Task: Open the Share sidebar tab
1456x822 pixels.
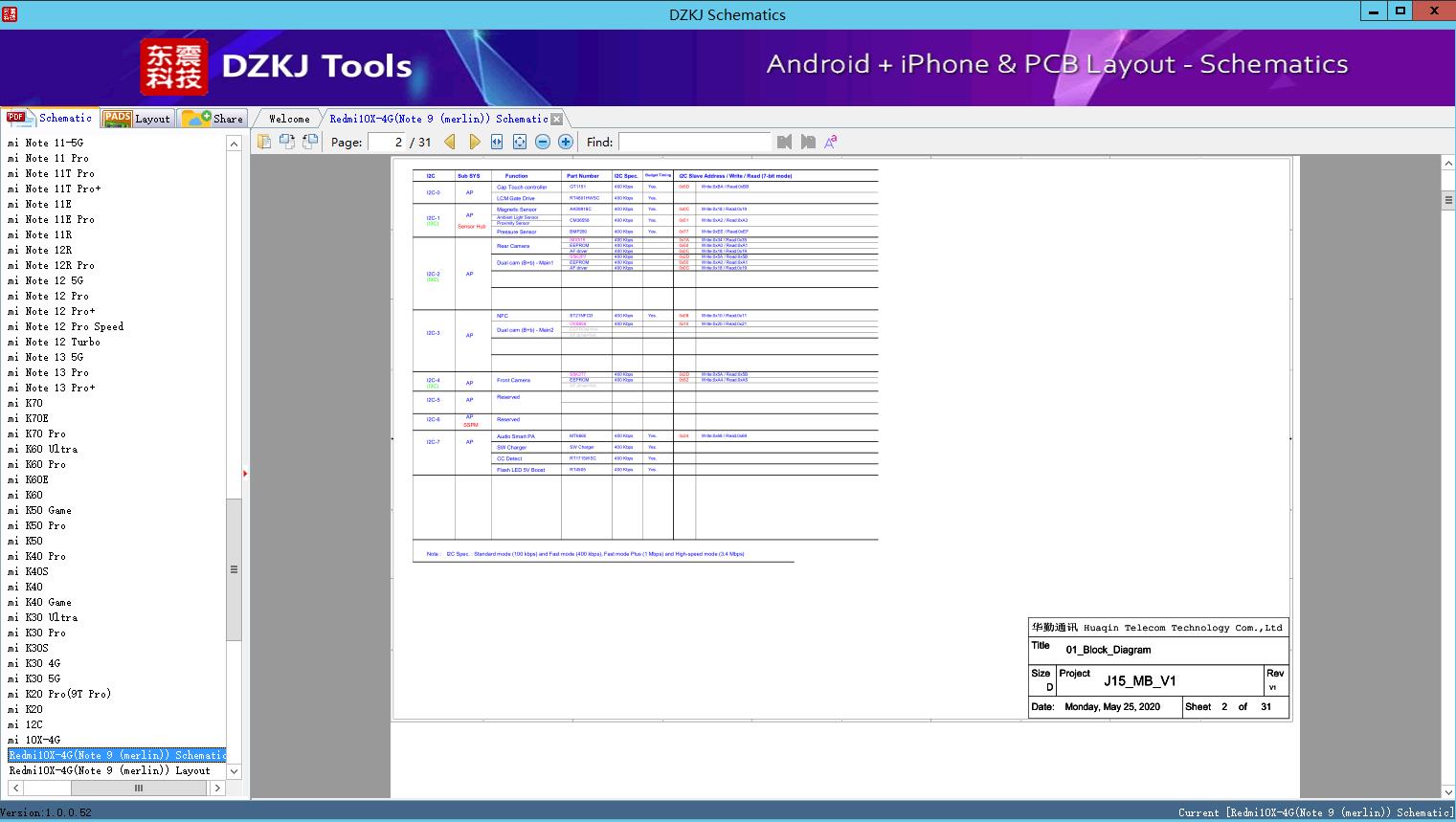Action: coord(213,118)
